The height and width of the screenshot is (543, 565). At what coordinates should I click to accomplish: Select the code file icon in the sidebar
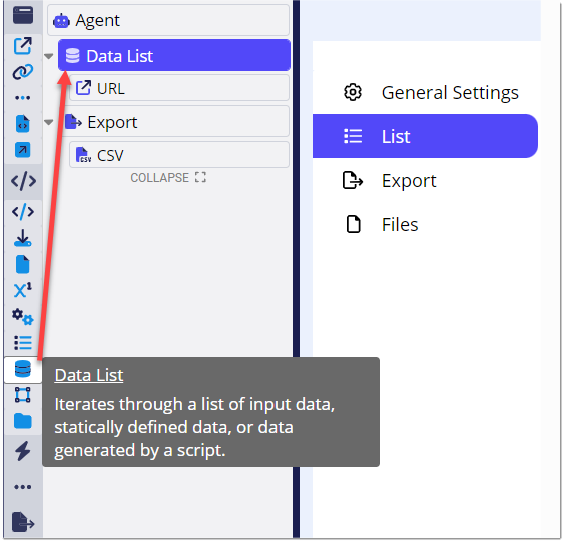click(23, 124)
